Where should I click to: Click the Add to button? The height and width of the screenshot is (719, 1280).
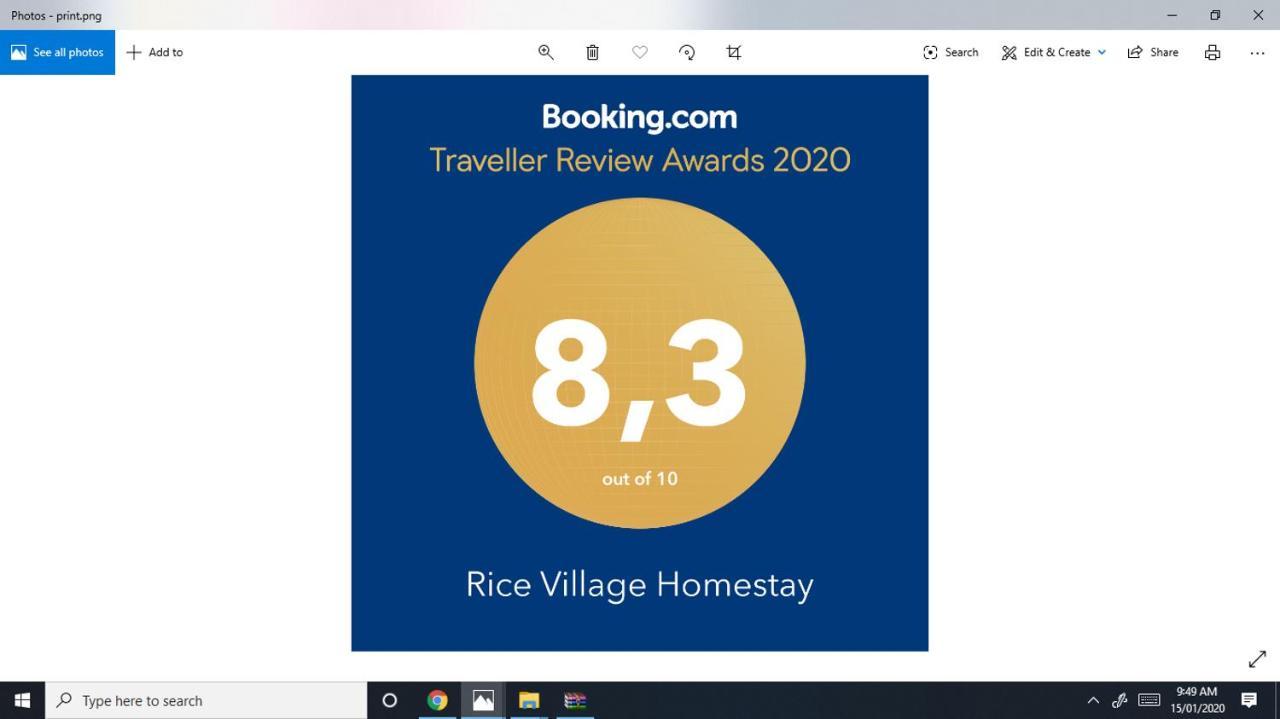point(155,52)
